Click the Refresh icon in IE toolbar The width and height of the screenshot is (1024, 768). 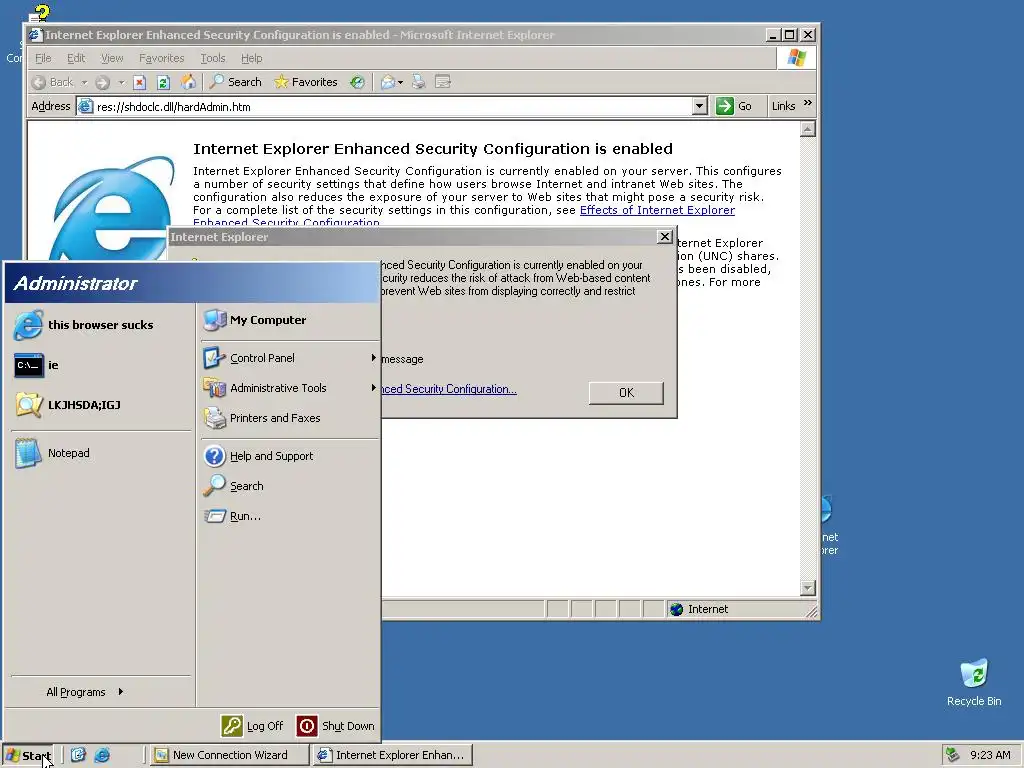(x=163, y=82)
